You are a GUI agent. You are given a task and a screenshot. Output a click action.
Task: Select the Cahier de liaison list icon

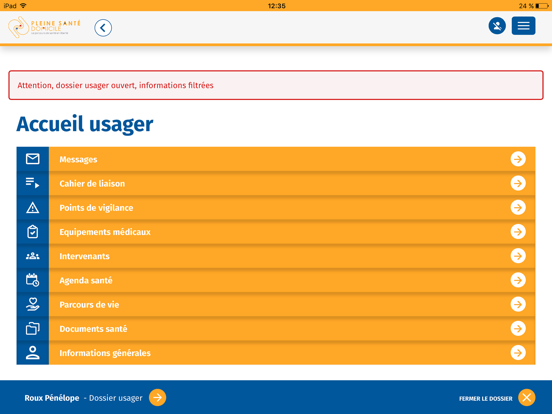pos(33,183)
